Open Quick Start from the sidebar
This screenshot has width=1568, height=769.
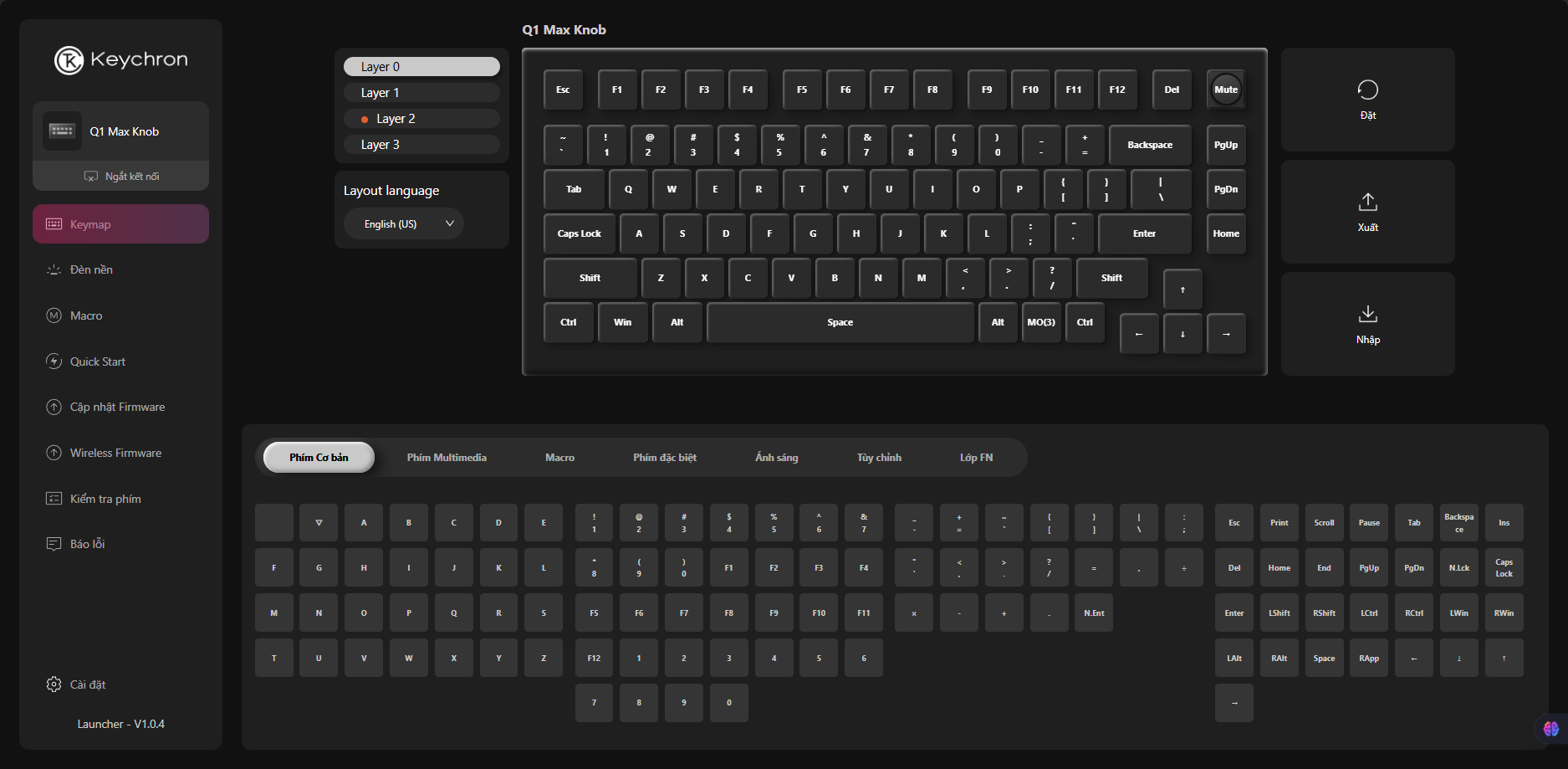tap(97, 361)
